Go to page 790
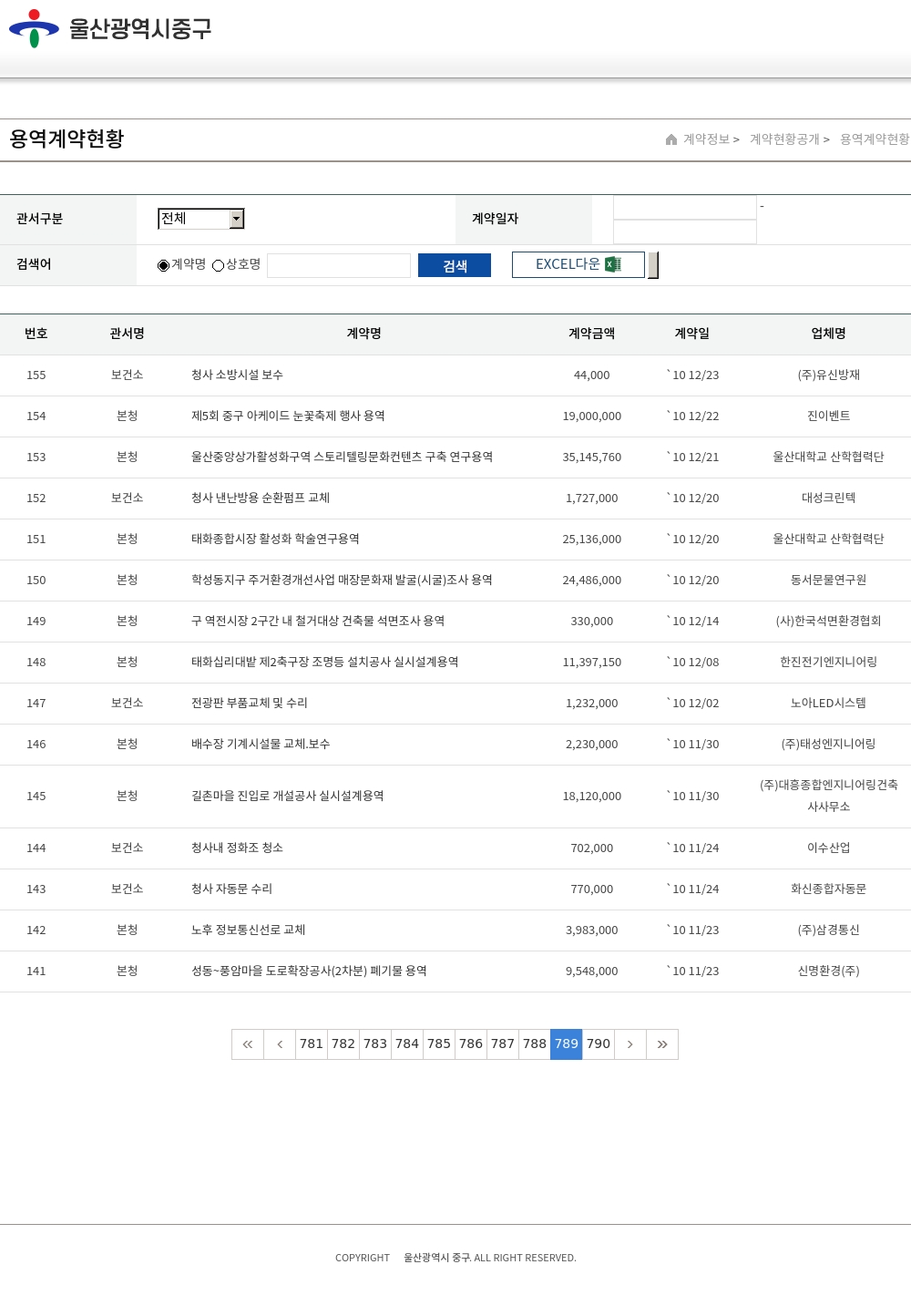911x1316 pixels. (599, 1044)
